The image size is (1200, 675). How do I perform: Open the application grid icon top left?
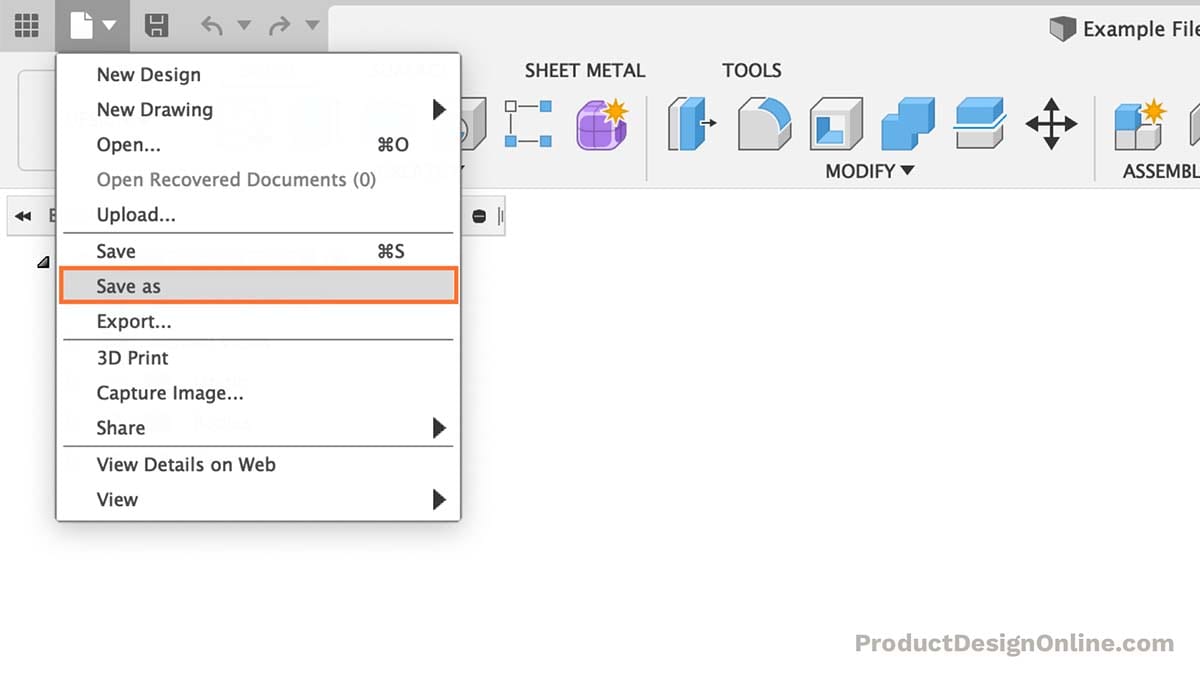pyautogui.click(x=26, y=26)
